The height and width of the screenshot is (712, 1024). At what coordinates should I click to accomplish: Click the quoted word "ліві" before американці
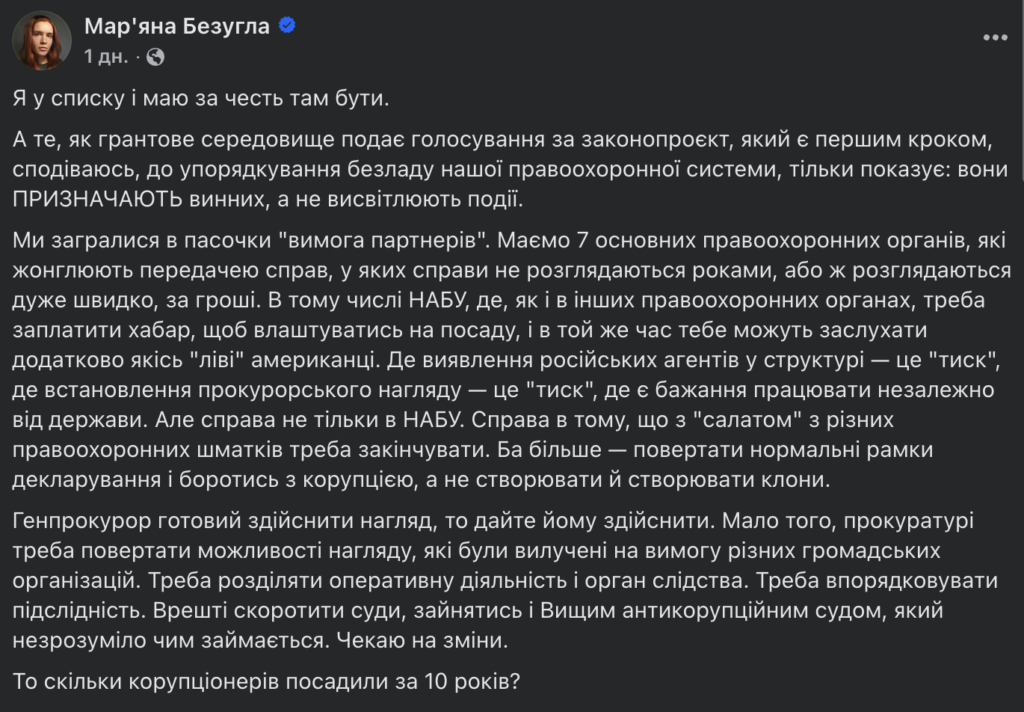(216, 360)
